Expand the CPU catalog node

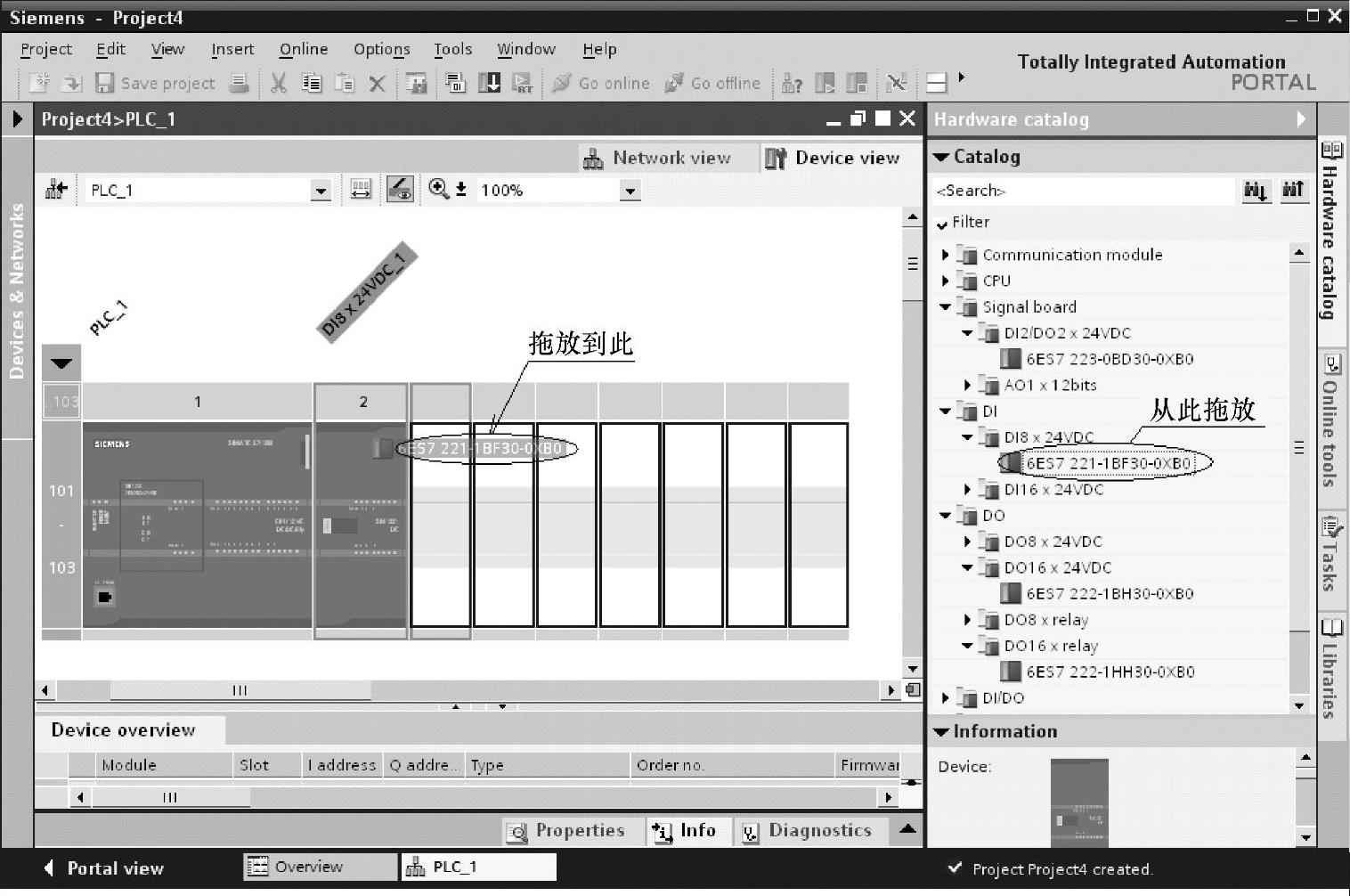click(946, 281)
